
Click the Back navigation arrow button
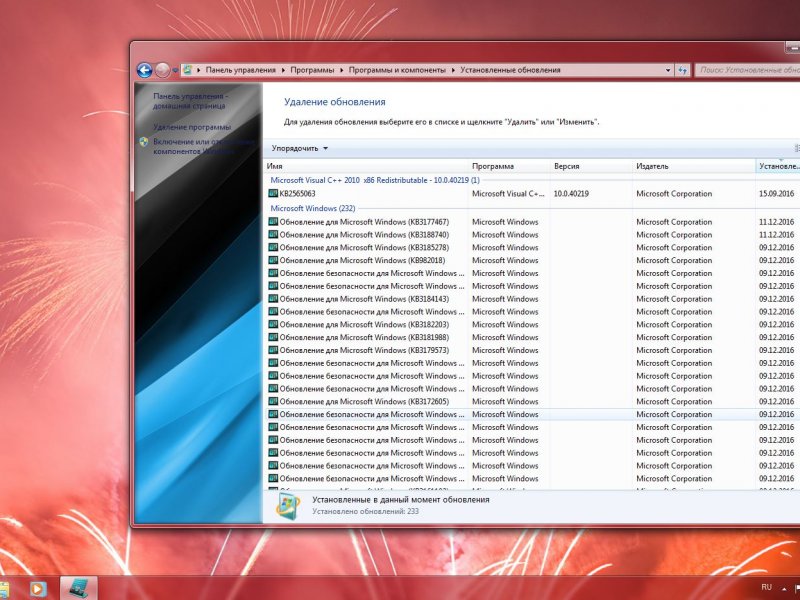point(144,70)
